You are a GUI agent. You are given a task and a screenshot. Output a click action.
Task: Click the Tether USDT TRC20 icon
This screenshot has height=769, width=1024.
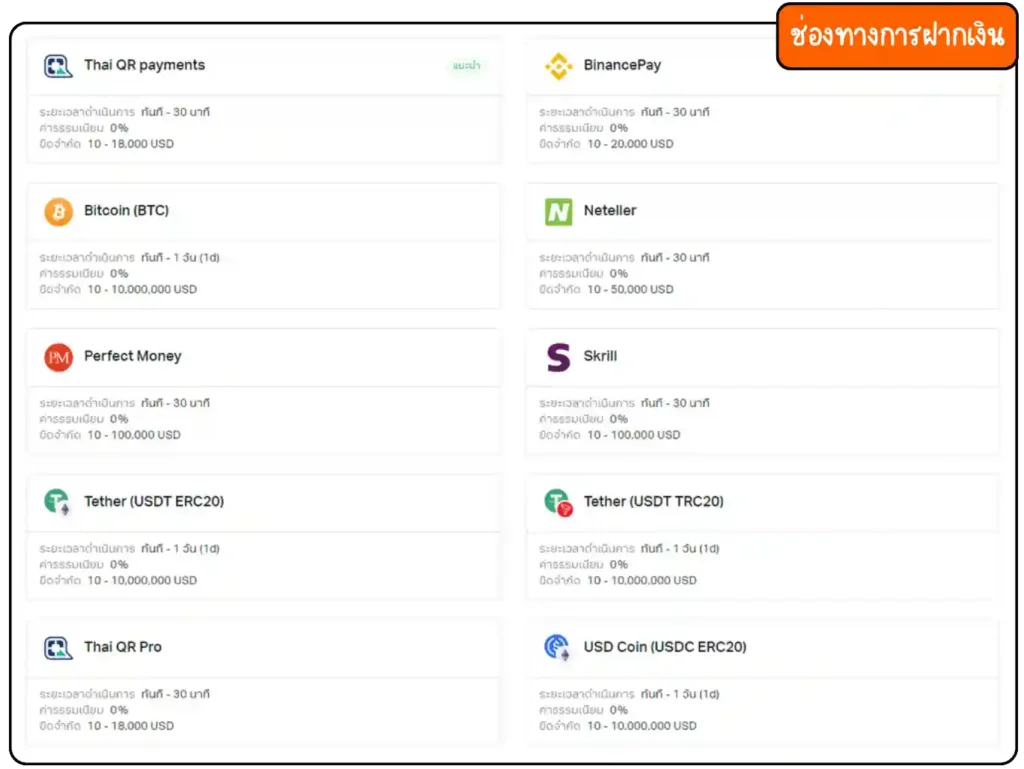558,502
